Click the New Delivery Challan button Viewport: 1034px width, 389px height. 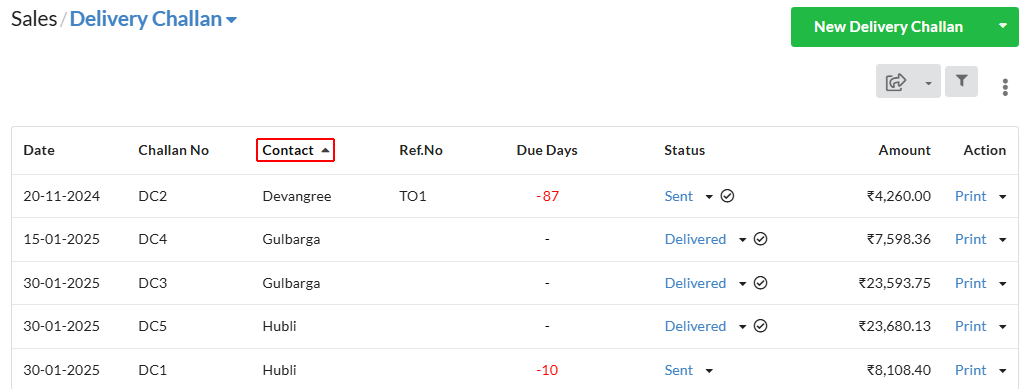[888, 27]
